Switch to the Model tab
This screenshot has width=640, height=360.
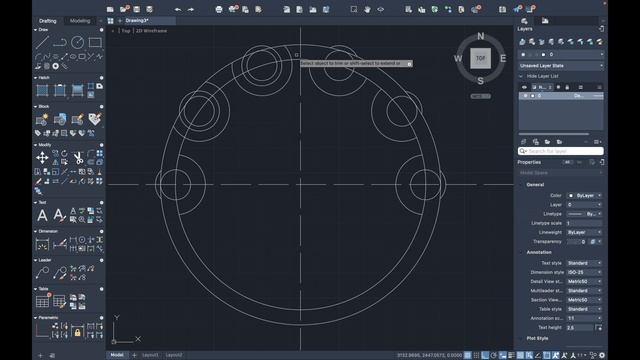[117, 355]
